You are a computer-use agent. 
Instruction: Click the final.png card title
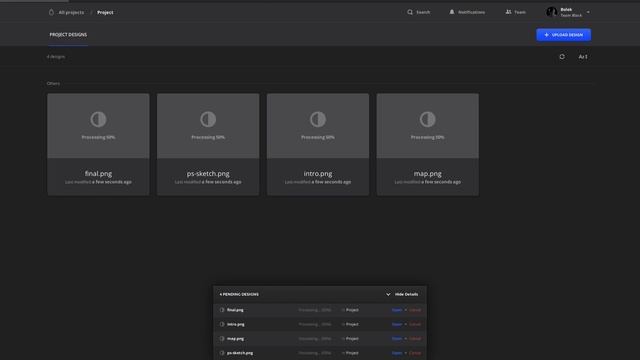click(x=98, y=173)
